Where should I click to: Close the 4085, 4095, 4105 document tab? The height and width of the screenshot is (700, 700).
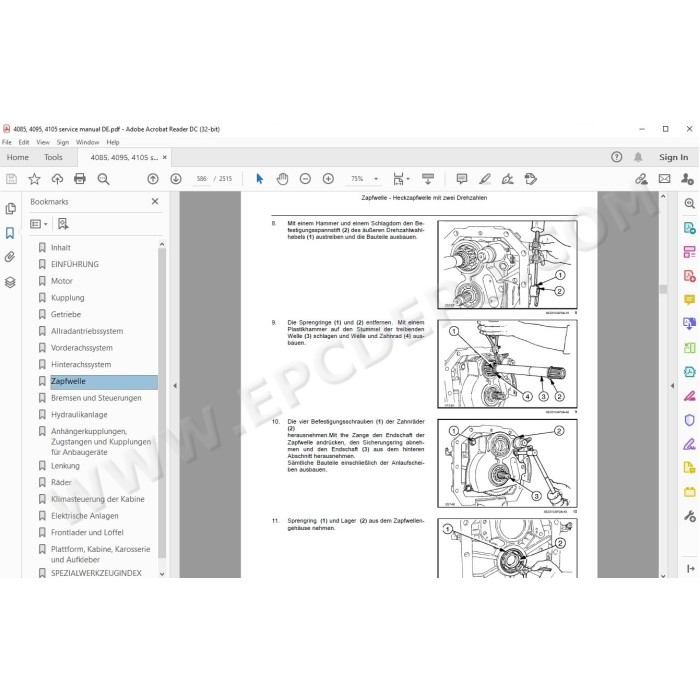[165, 157]
